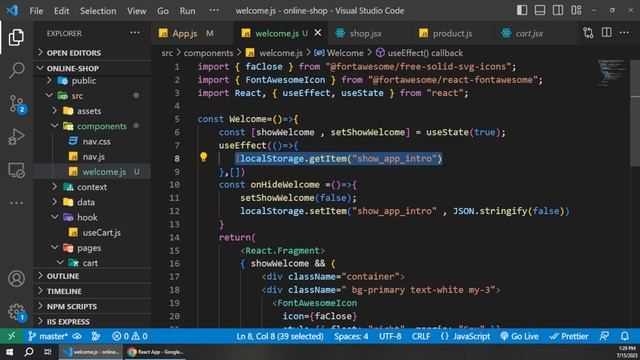
Task: Change indentation Spaces: 4 setting
Action: point(351,336)
